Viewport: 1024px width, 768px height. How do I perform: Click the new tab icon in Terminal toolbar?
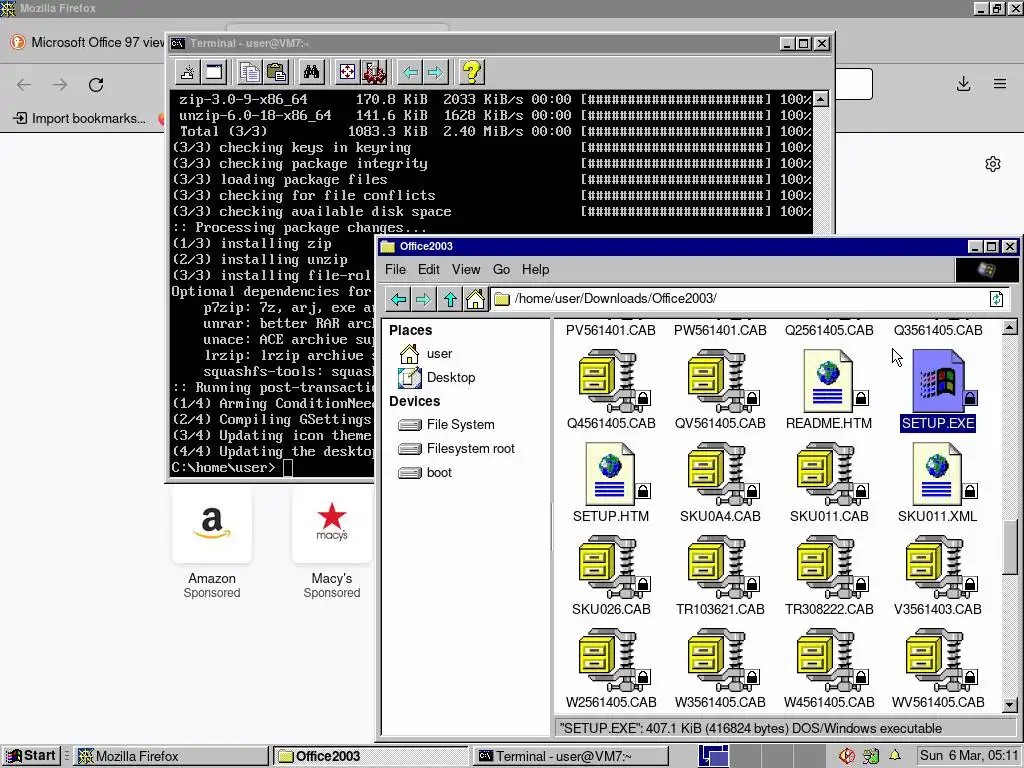pos(187,72)
